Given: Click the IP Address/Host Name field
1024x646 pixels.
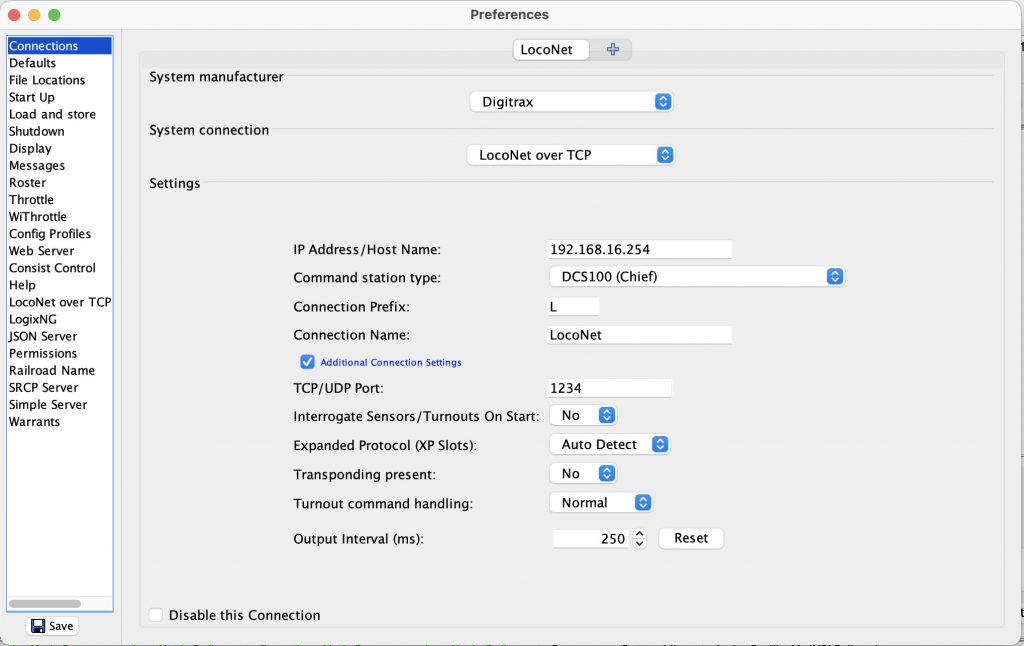Looking at the screenshot, I should coord(640,249).
